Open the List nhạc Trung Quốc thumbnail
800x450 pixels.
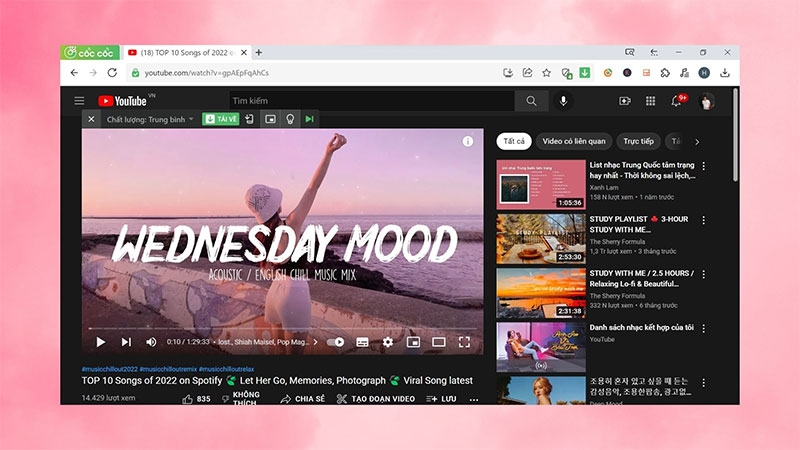coord(541,185)
